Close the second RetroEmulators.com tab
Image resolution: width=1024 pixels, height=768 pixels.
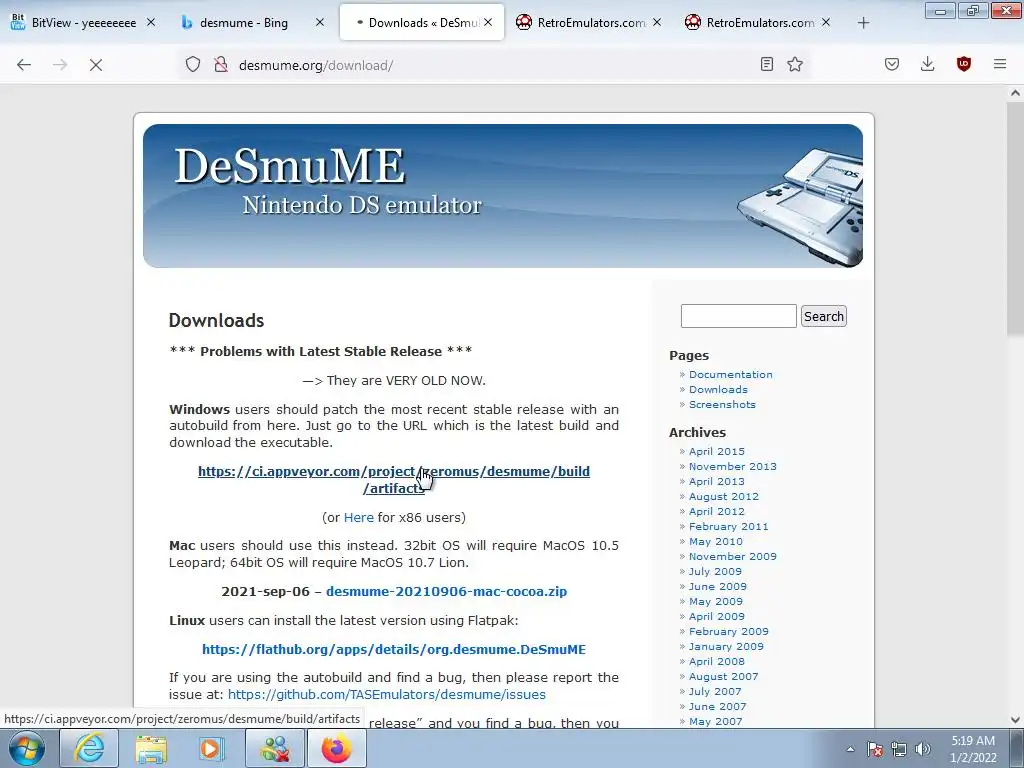point(826,22)
